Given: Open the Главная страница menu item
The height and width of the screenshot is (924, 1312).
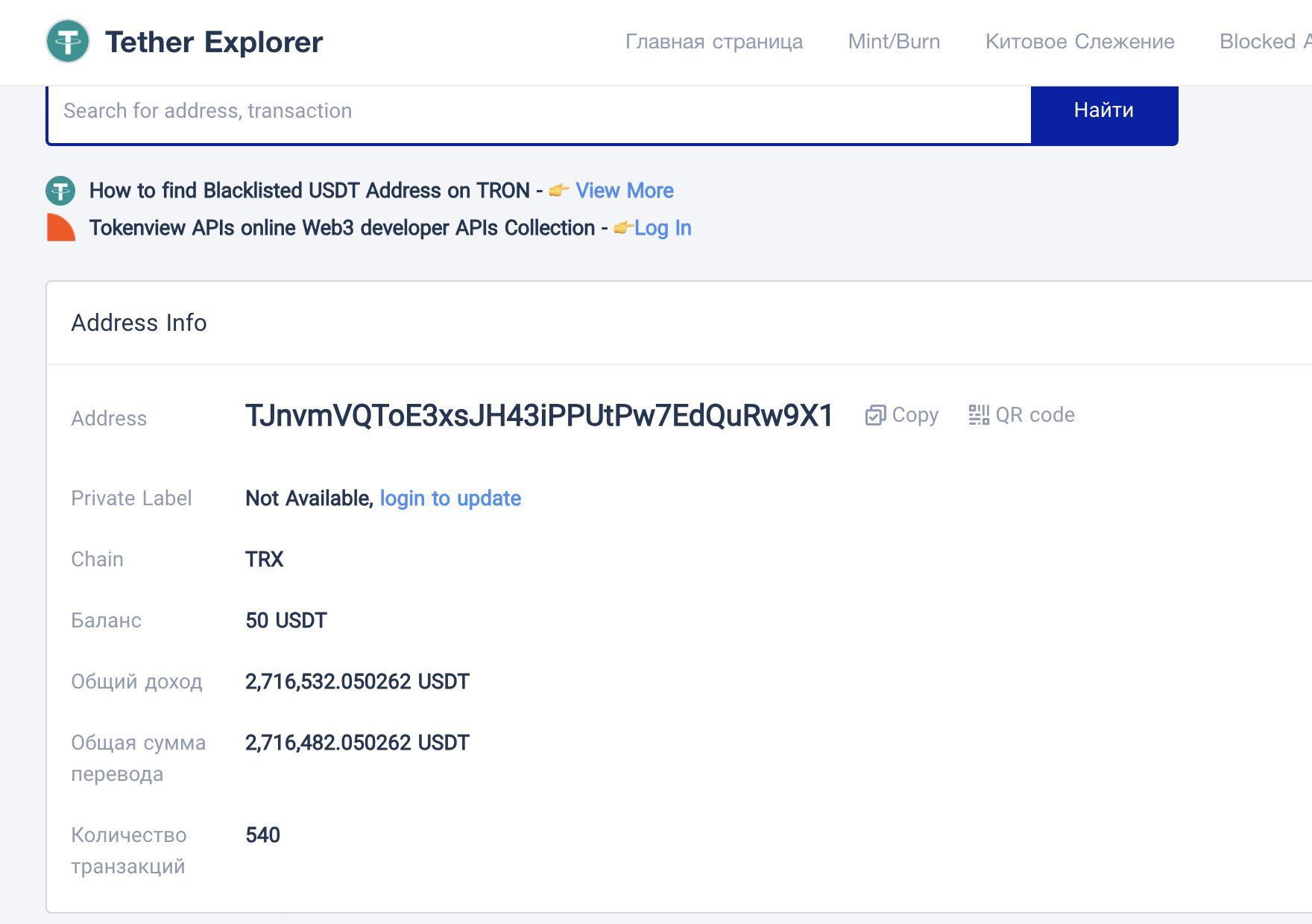Looking at the screenshot, I should (713, 42).
